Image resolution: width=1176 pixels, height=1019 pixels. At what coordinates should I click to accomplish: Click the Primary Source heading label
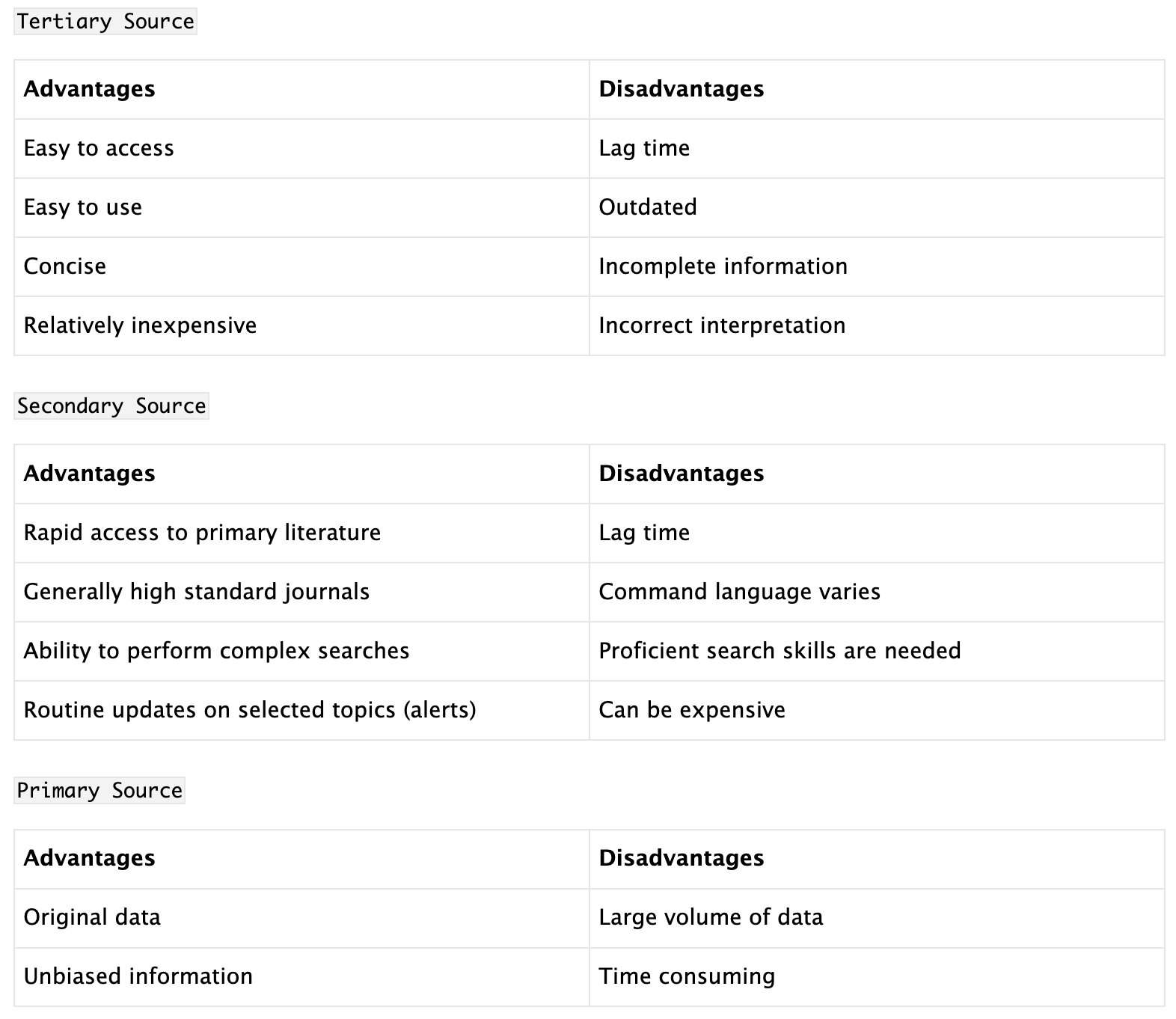pyautogui.click(x=99, y=791)
